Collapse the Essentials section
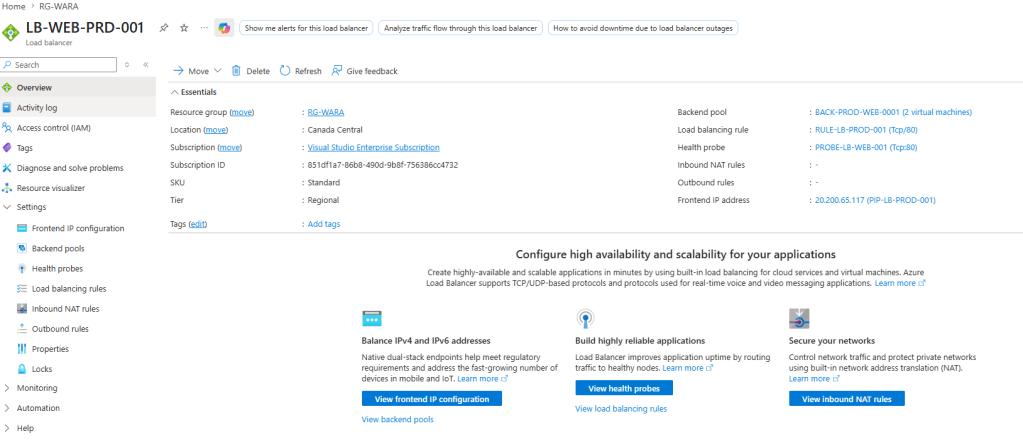Viewport: 1023px width, 448px height. tap(176, 92)
